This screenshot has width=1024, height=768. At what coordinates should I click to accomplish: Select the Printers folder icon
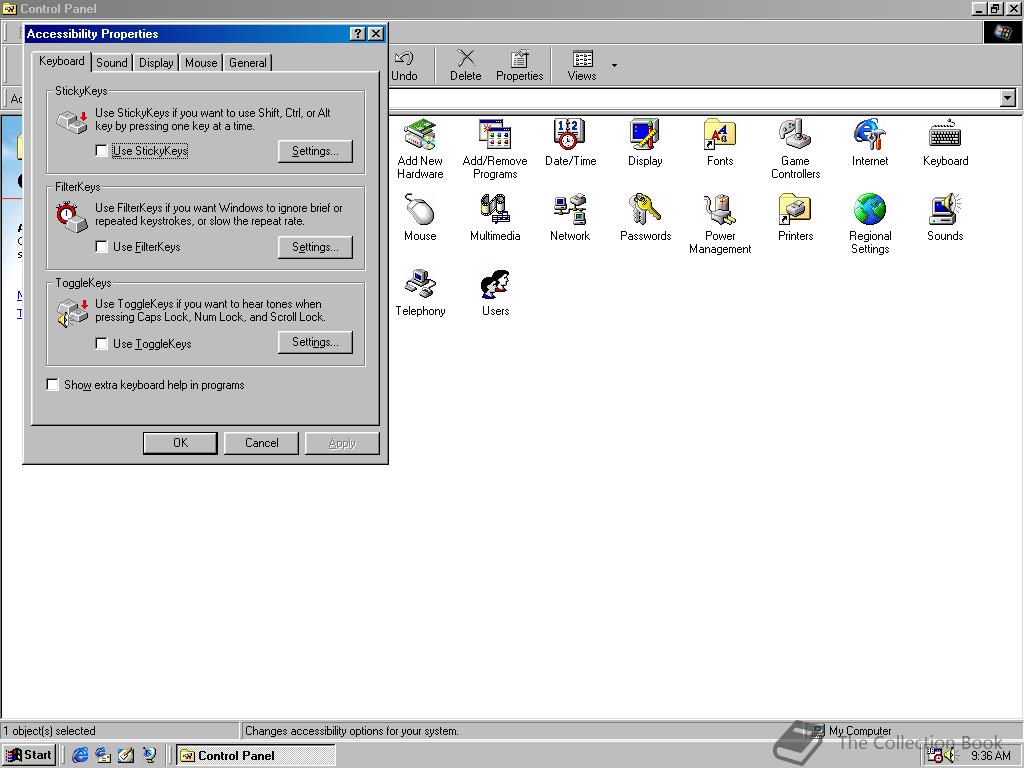(795, 217)
